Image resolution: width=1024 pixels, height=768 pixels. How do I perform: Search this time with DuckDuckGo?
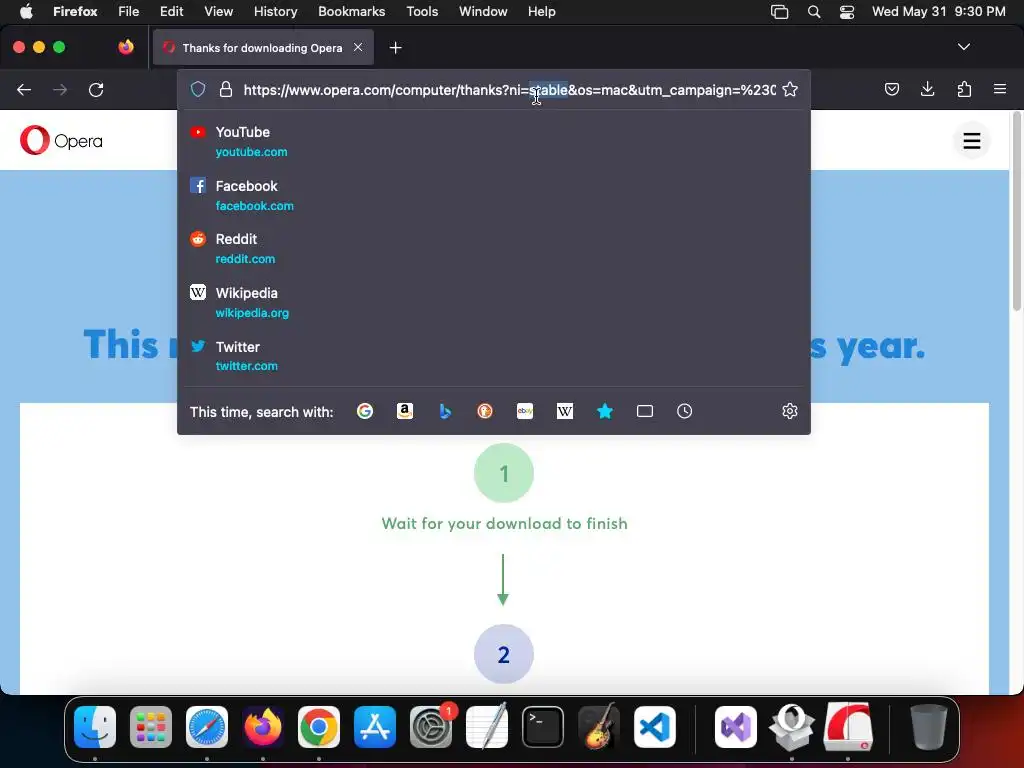click(x=485, y=411)
